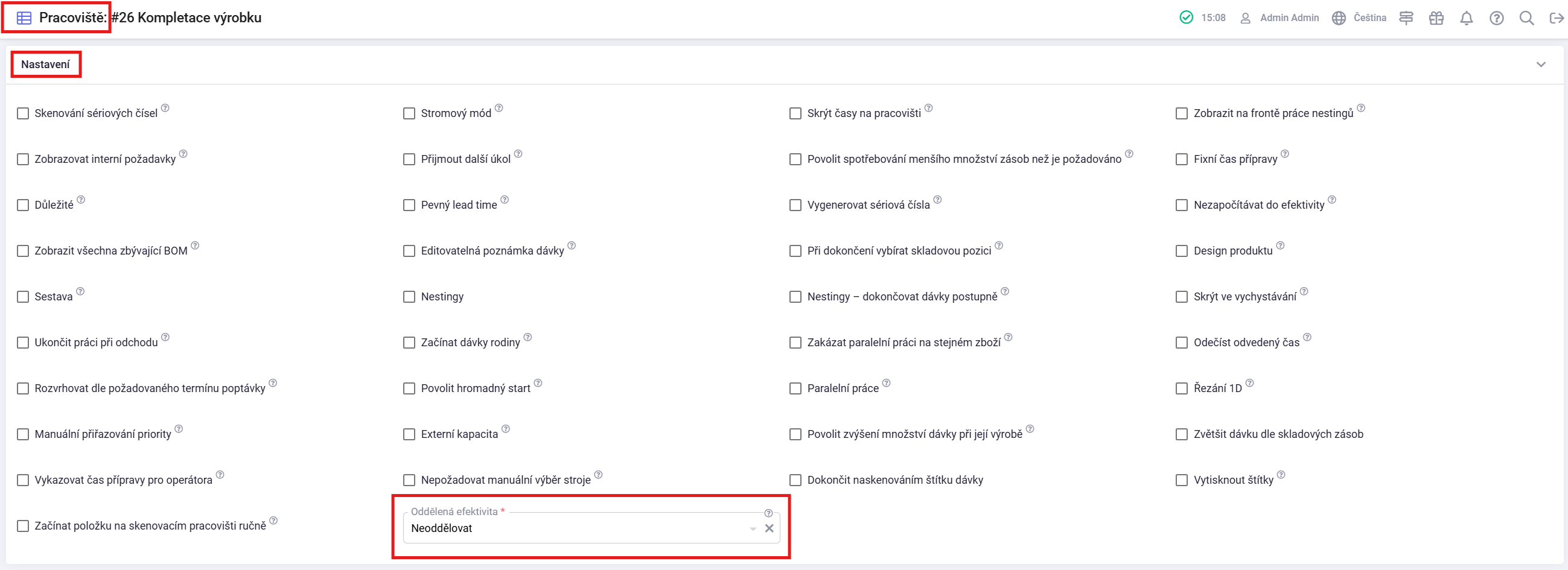
Task: Open the Oddělená efektivita dropdown
Action: (x=753, y=528)
